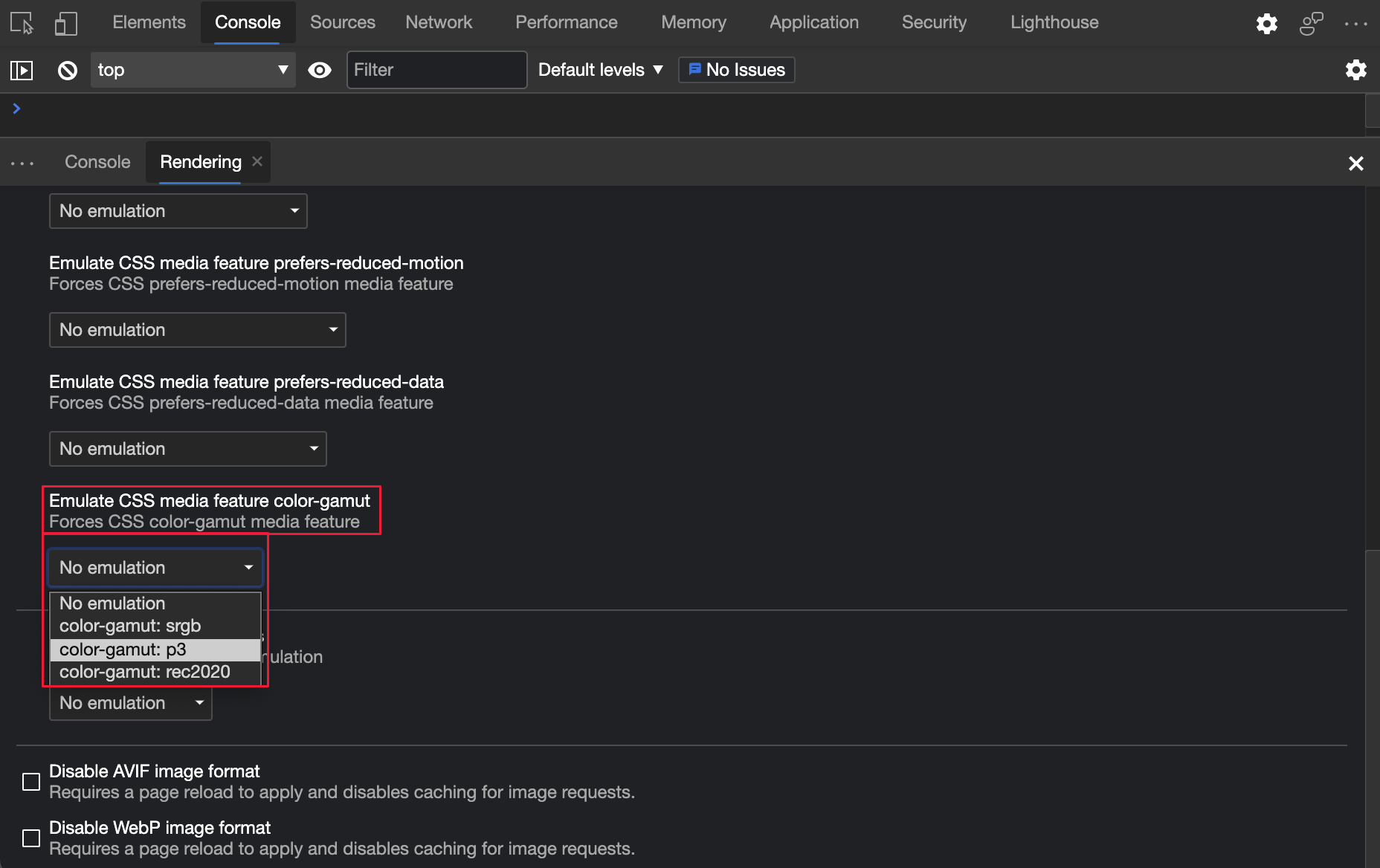Switch to the Network tab
1380x868 pixels.
(439, 22)
